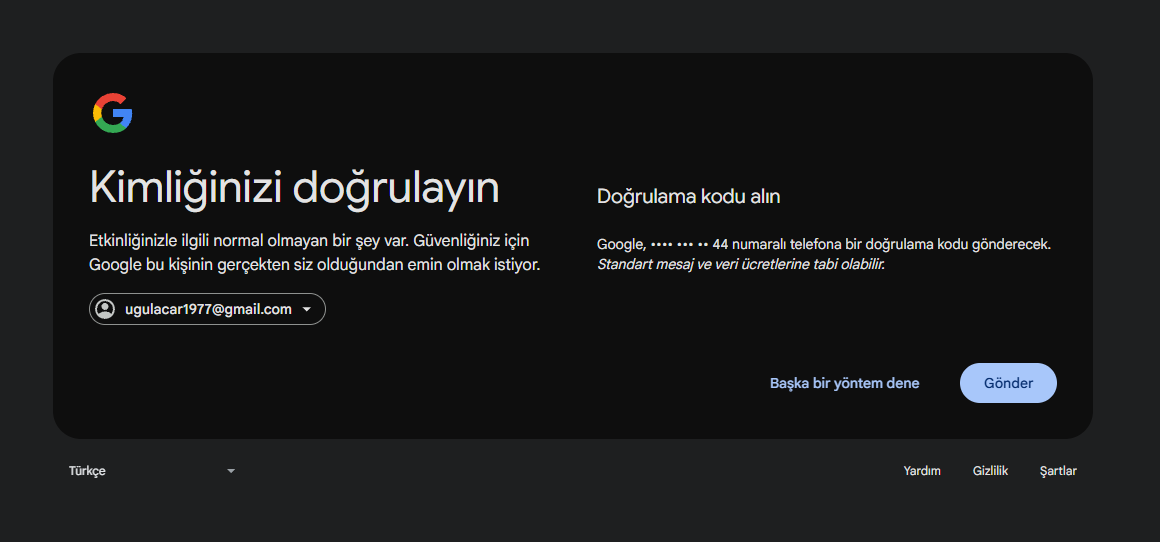The image size is (1160, 542).
Task: Click the Google logo icon
Action: [x=112, y=113]
